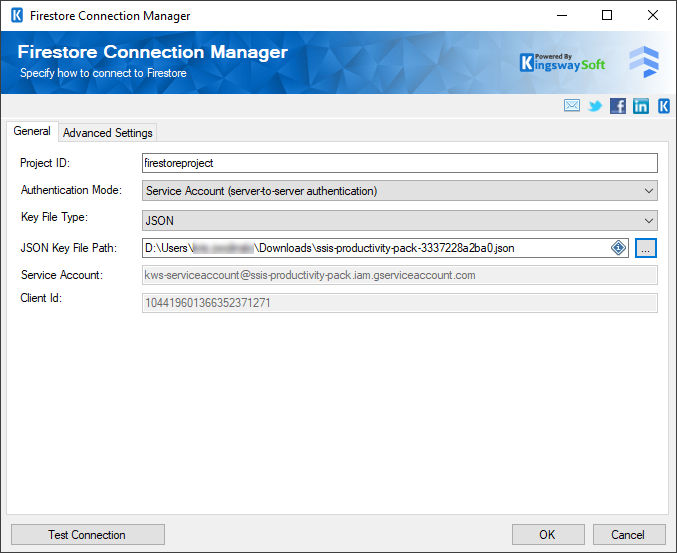Click the Project ID input field

[x=400, y=163]
